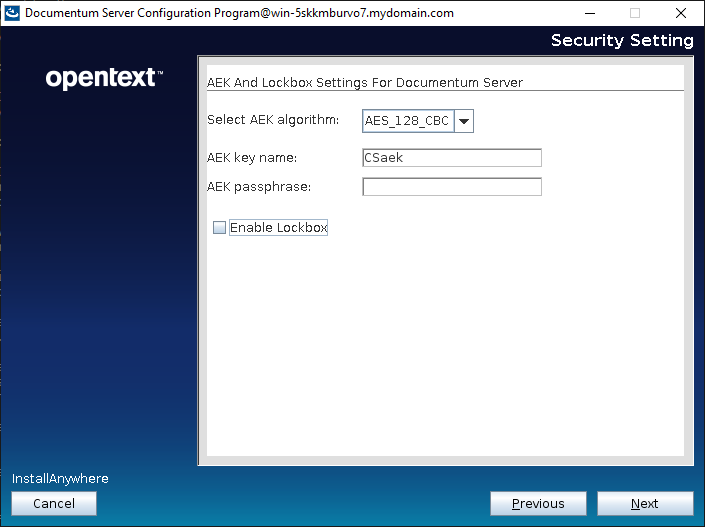Focus the AEK key name field

pos(451,157)
